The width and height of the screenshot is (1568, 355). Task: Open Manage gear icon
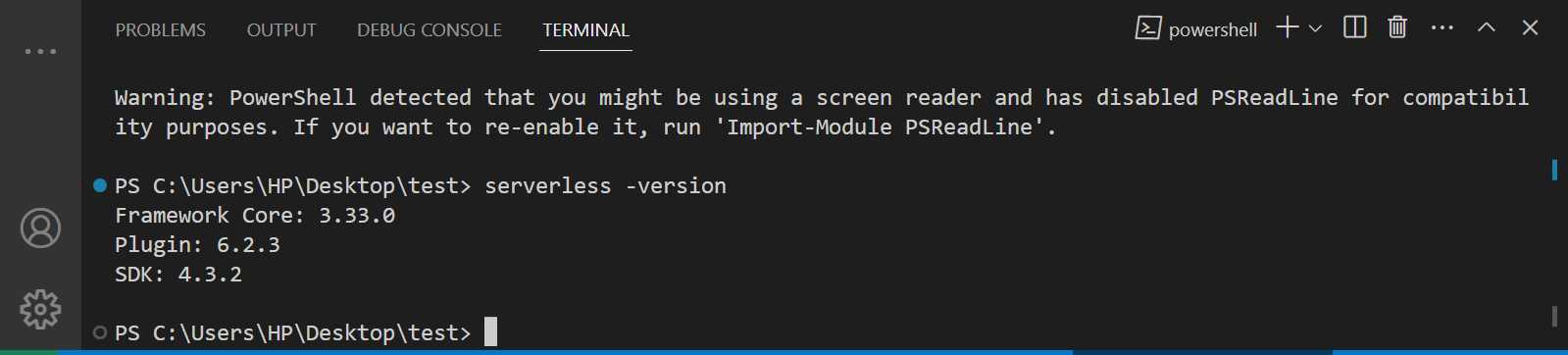pos(40,309)
